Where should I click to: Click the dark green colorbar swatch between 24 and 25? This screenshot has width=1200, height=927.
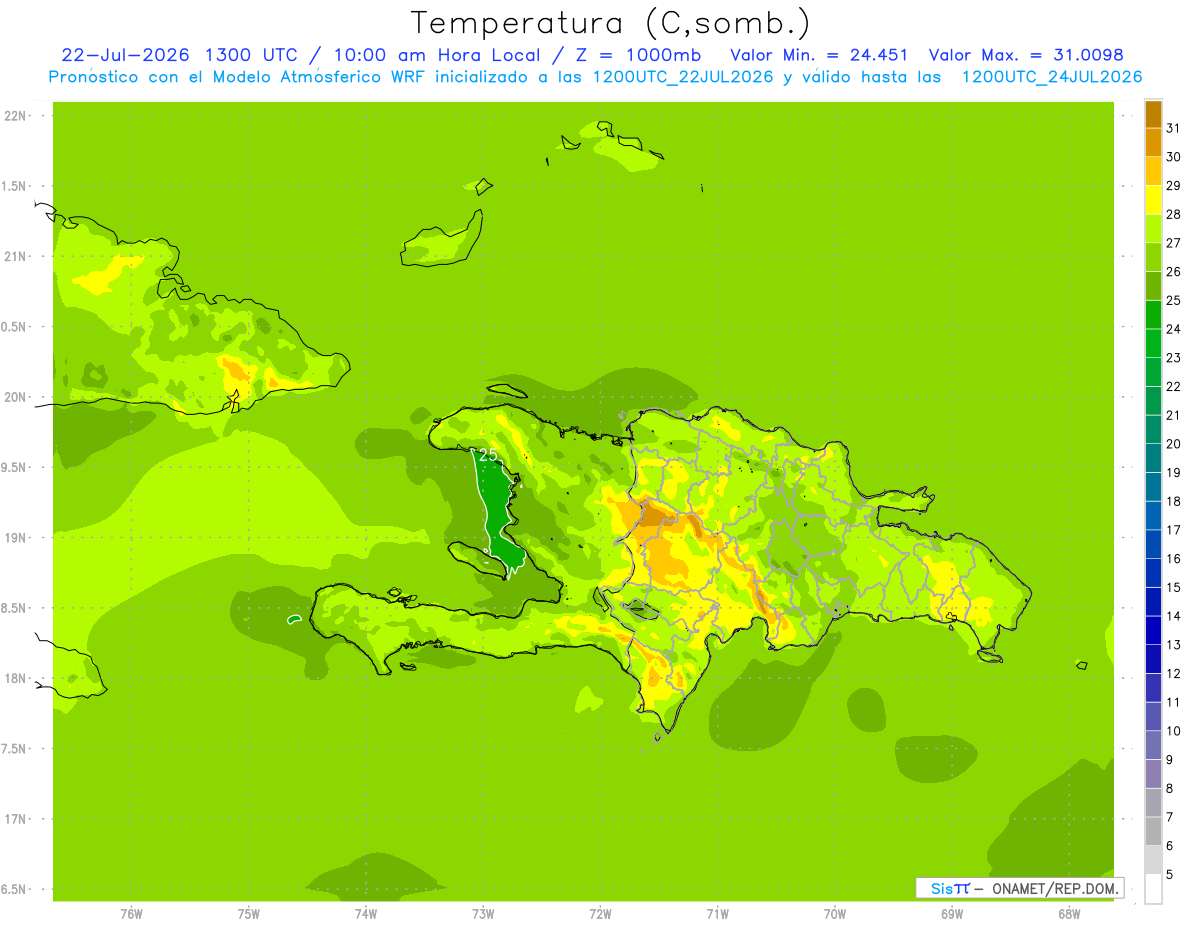1153,314
